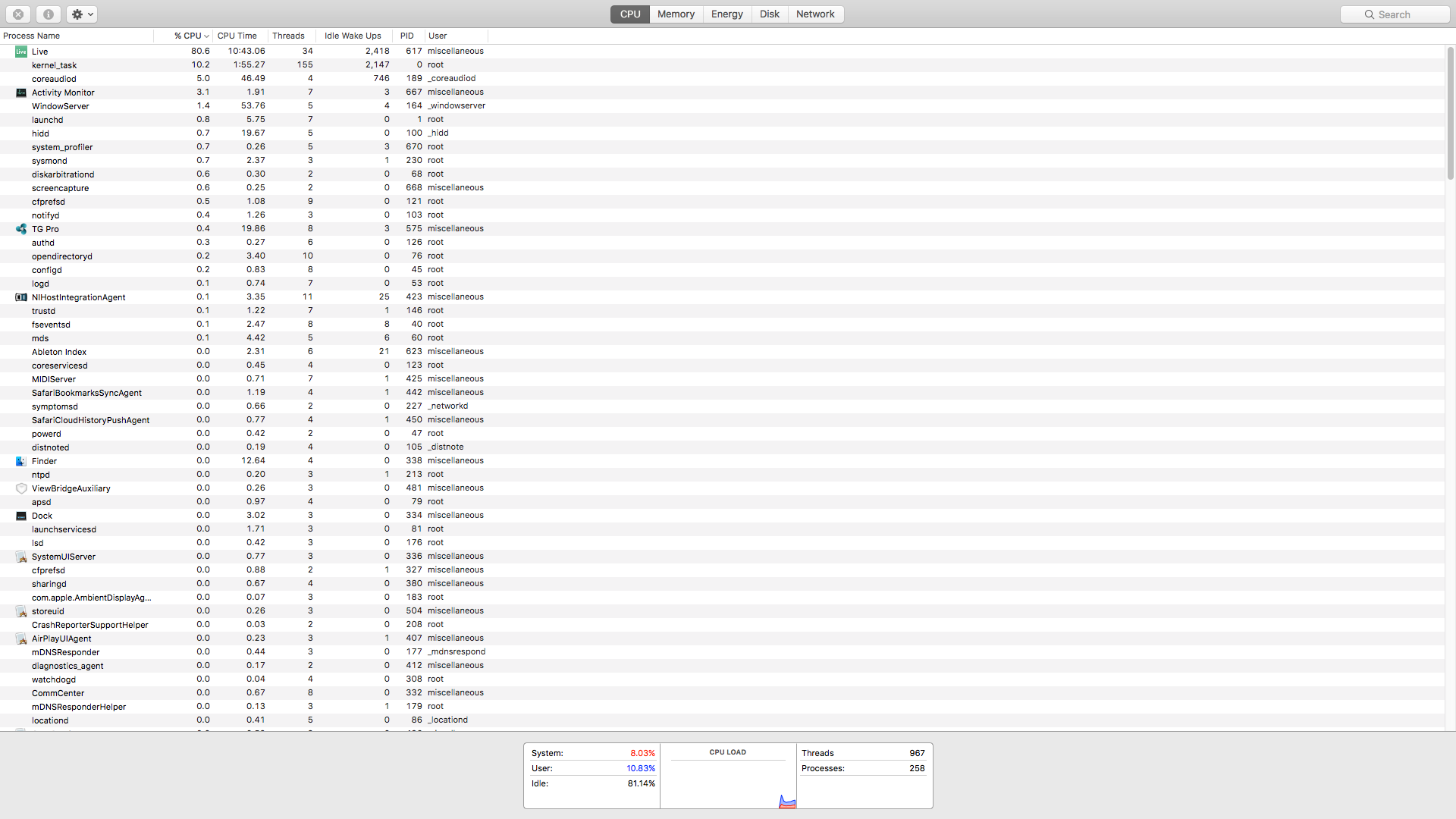
Task: Click the NIHostIntegrationAgent icon
Action: click(21, 297)
